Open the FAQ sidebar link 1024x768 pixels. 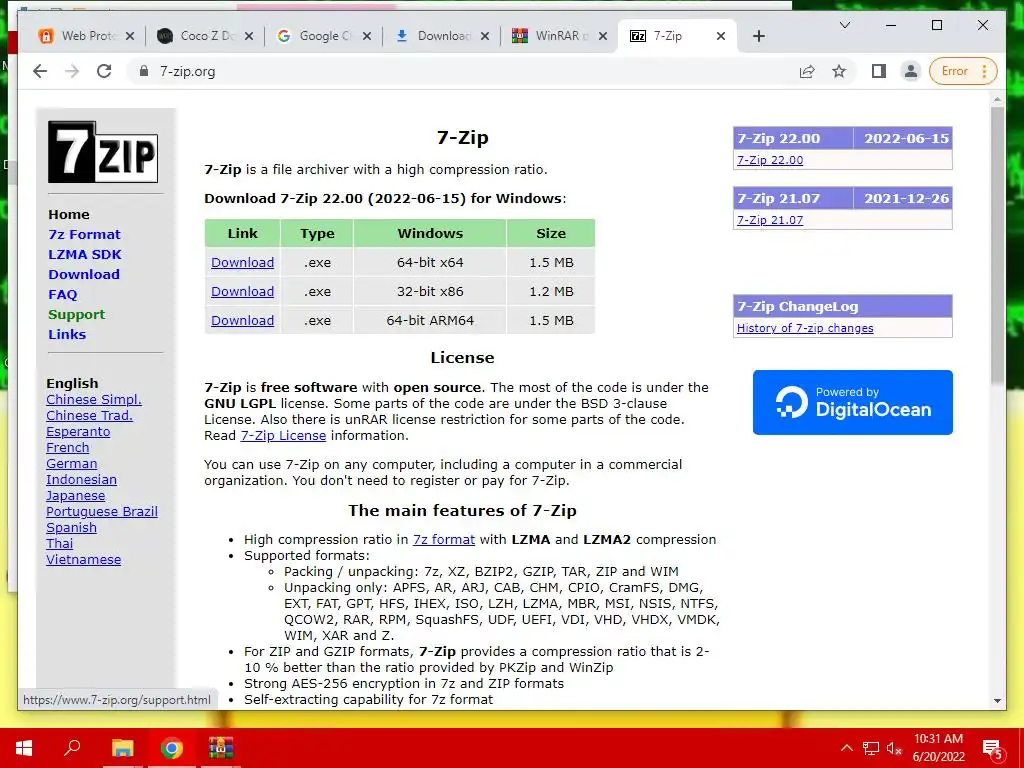(x=63, y=295)
